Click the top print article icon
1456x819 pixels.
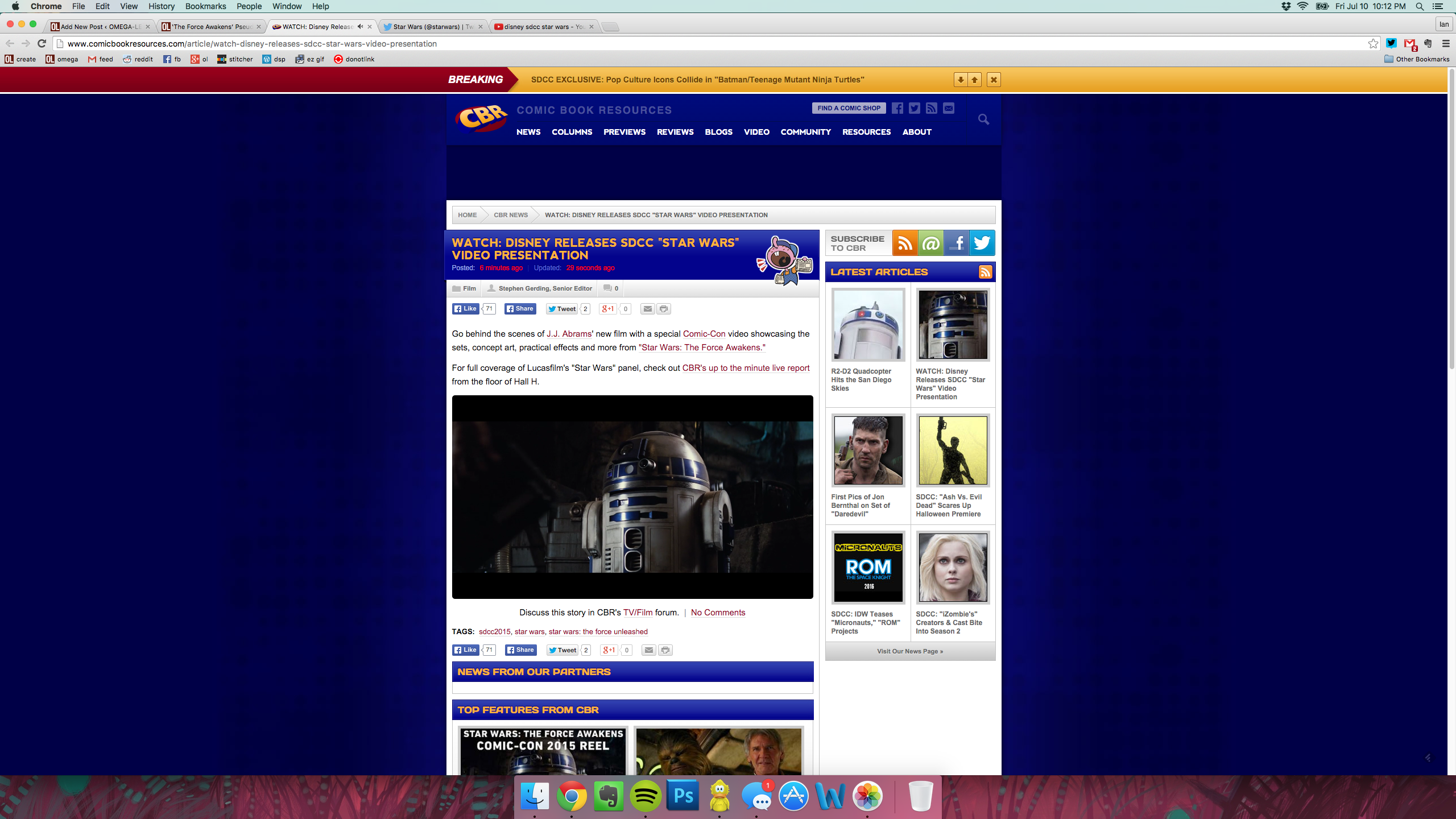(664, 309)
